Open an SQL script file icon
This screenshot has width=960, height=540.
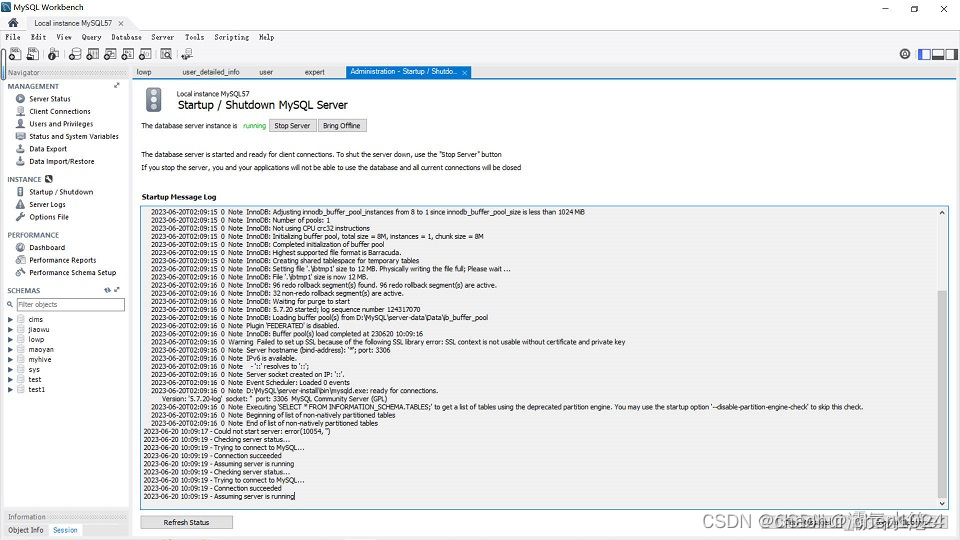32,54
